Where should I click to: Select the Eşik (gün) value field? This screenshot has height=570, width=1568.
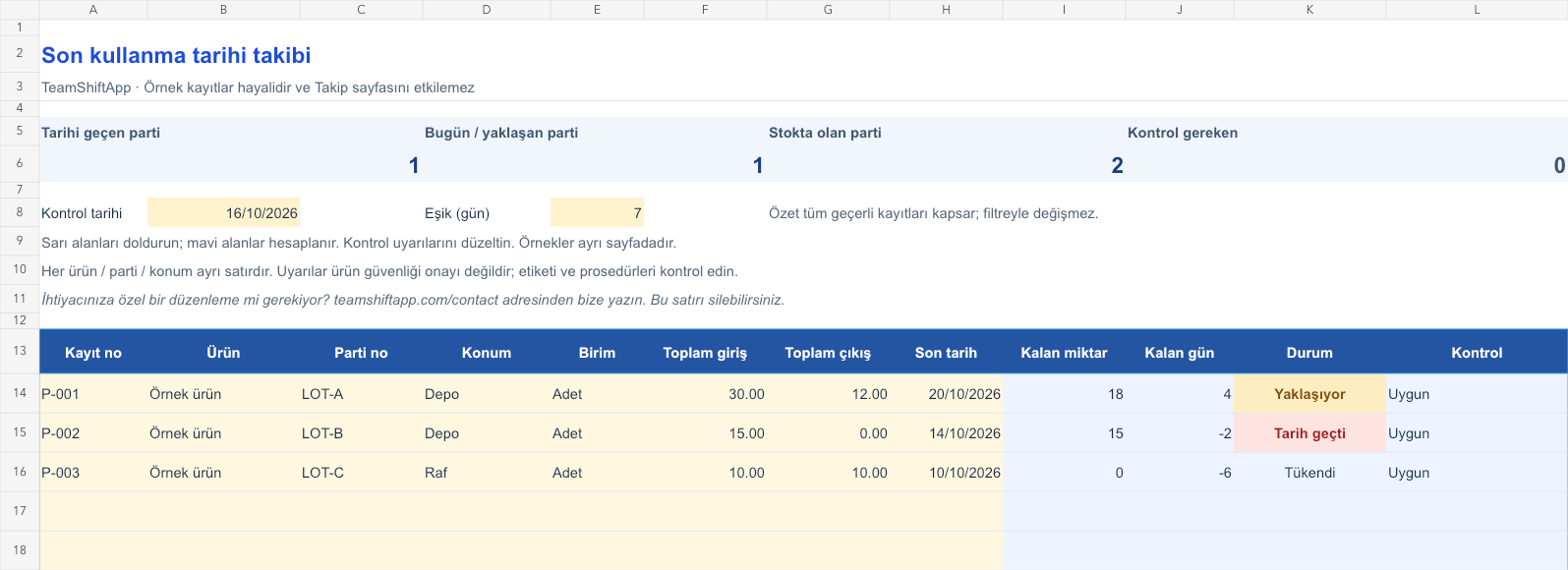coord(597,213)
